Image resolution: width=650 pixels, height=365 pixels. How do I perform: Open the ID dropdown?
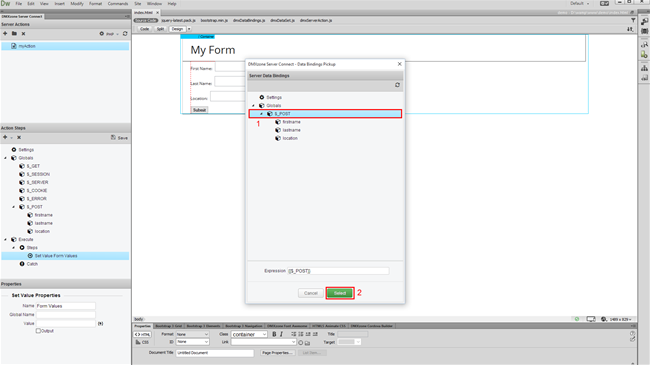pos(192,342)
